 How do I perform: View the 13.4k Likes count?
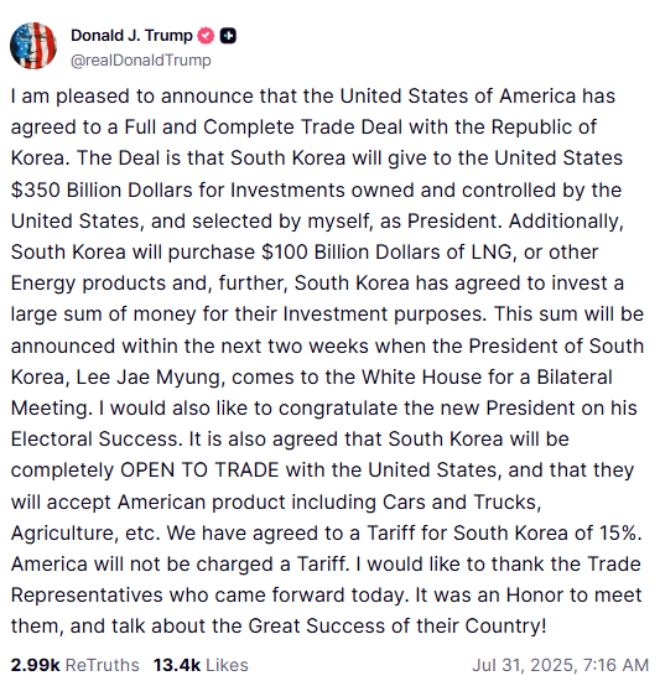(x=176, y=664)
